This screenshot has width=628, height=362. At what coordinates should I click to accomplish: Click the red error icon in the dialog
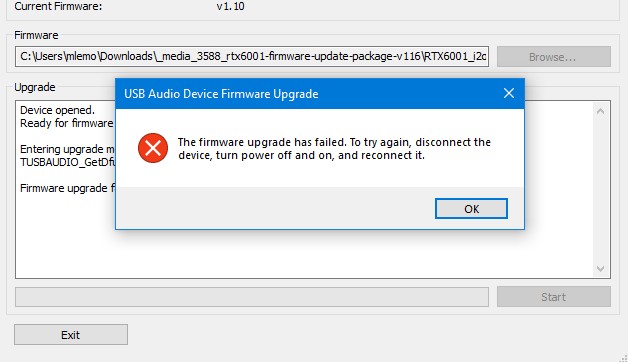(153, 148)
